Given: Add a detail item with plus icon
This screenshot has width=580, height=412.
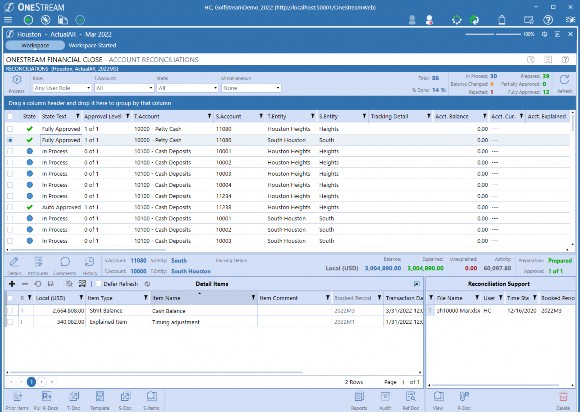Looking at the screenshot, I should click(12, 284).
